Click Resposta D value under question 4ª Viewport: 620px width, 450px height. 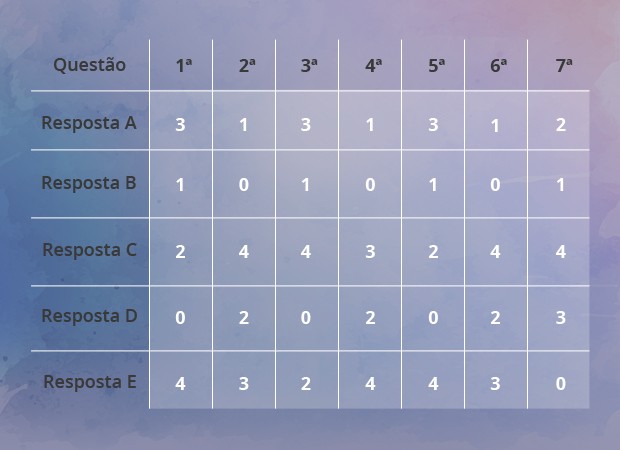click(x=370, y=317)
